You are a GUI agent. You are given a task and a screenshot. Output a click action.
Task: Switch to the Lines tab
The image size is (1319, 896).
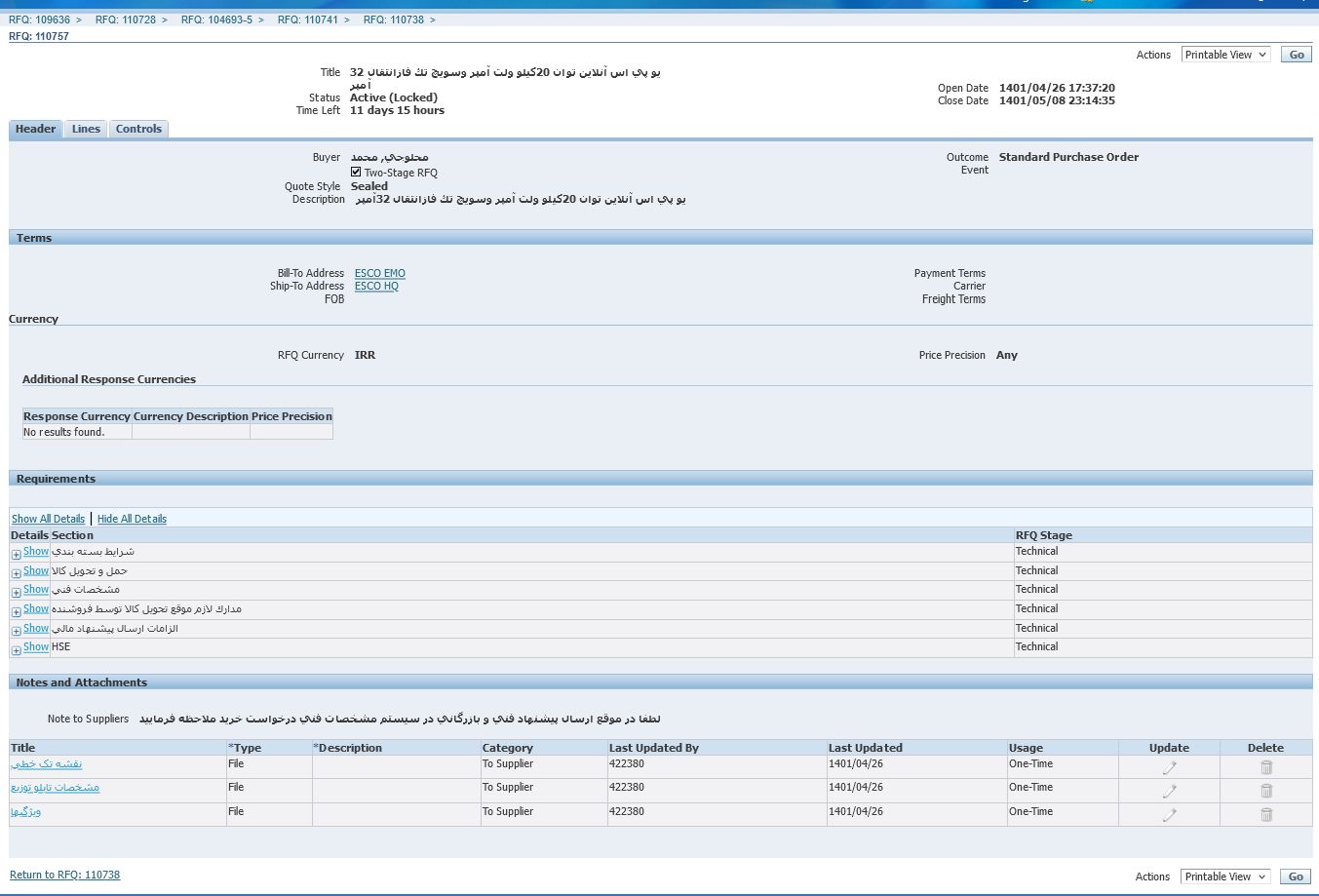coord(86,129)
